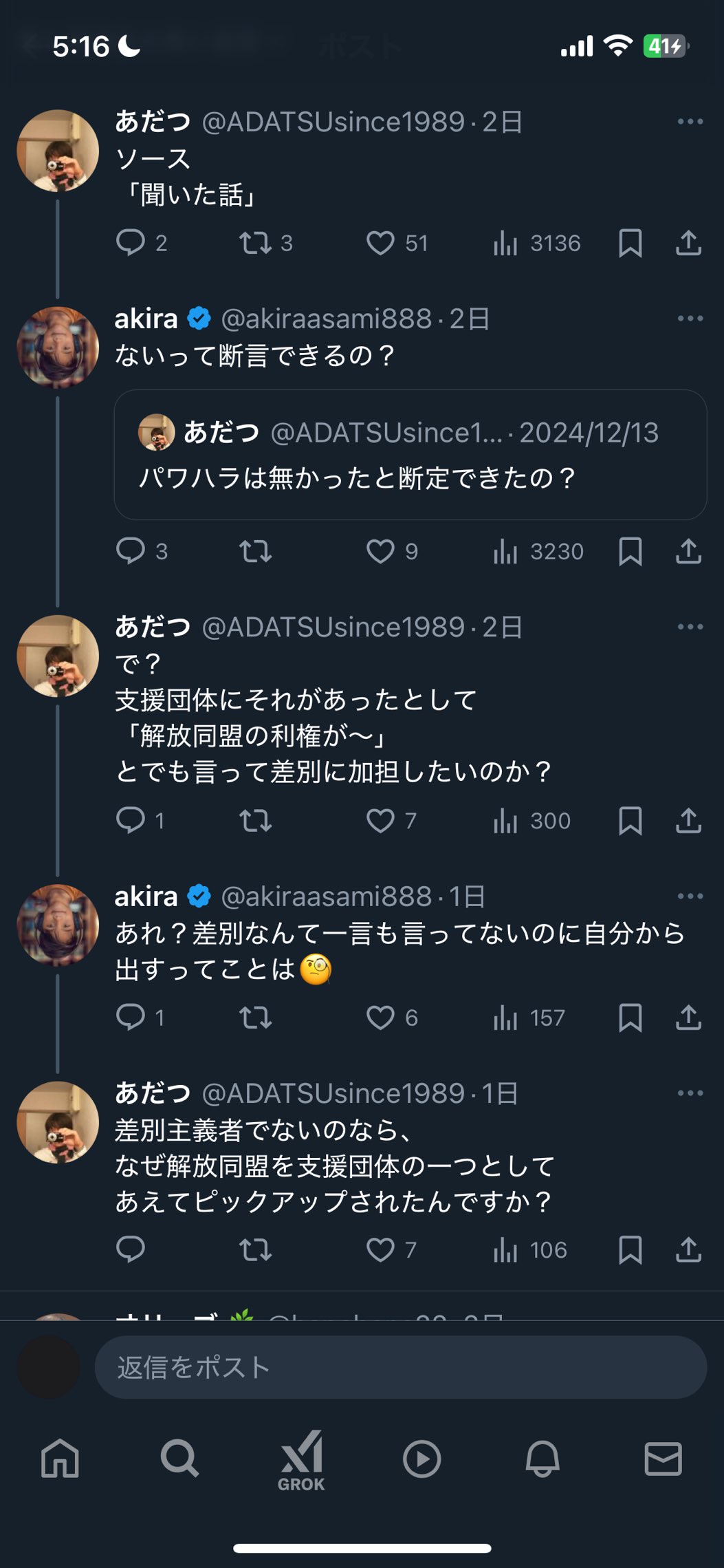Open Search from the bottom navigation
This screenshot has width=724, height=1568.
click(x=179, y=1458)
